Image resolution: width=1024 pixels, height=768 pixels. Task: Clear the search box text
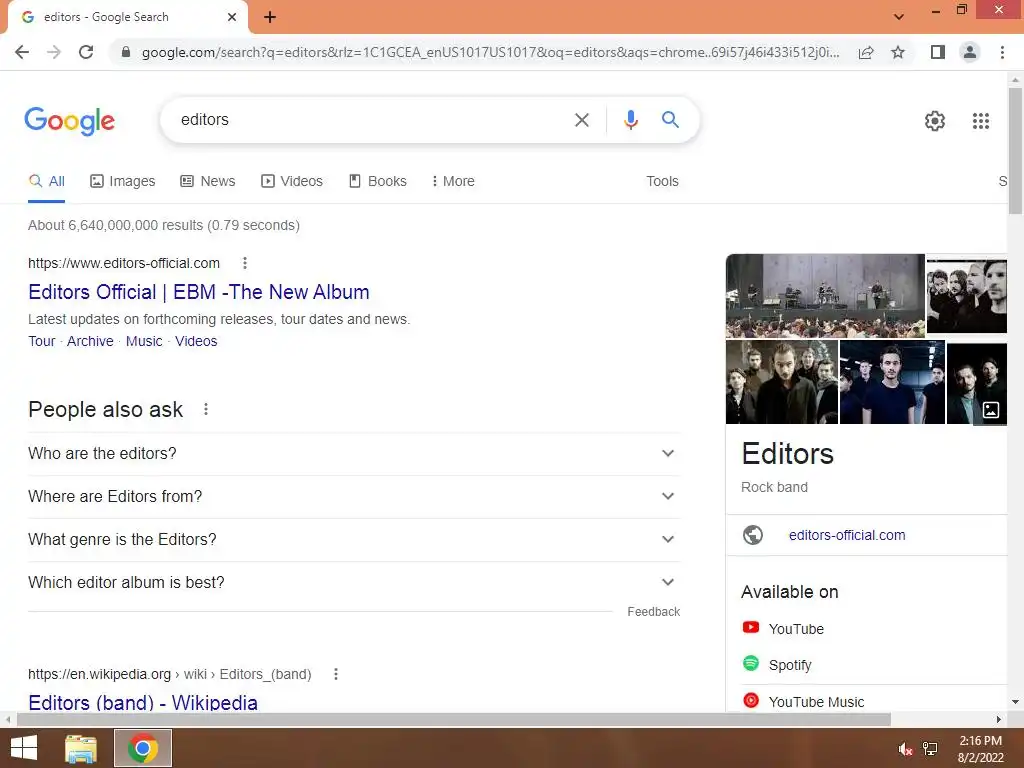581,120
